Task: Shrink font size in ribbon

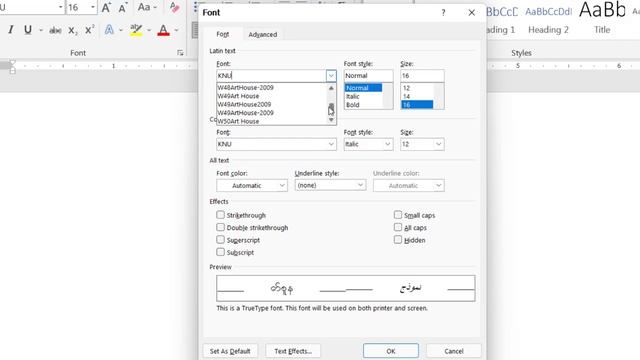Action: coord(123,7)
